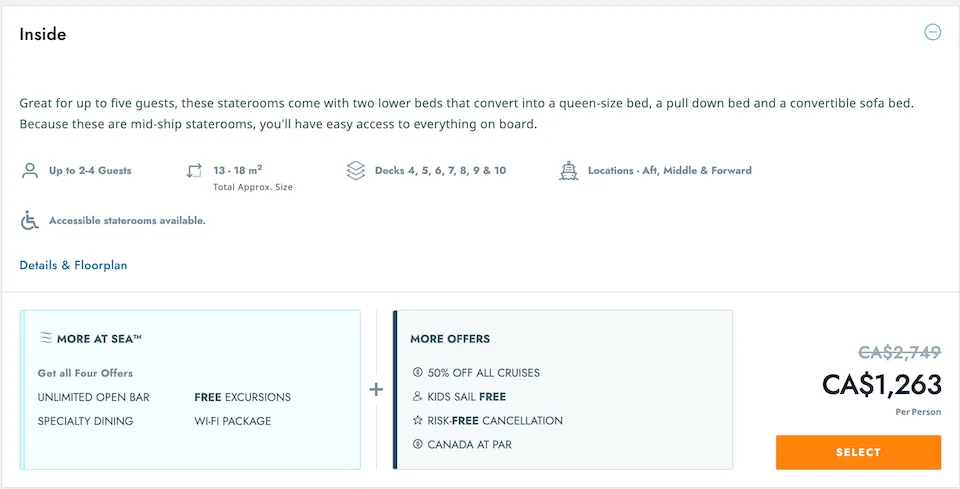This screenshot has width=960, height=489.
Task: Click the Canada At Par icon
Action: [x=417, y=445]
